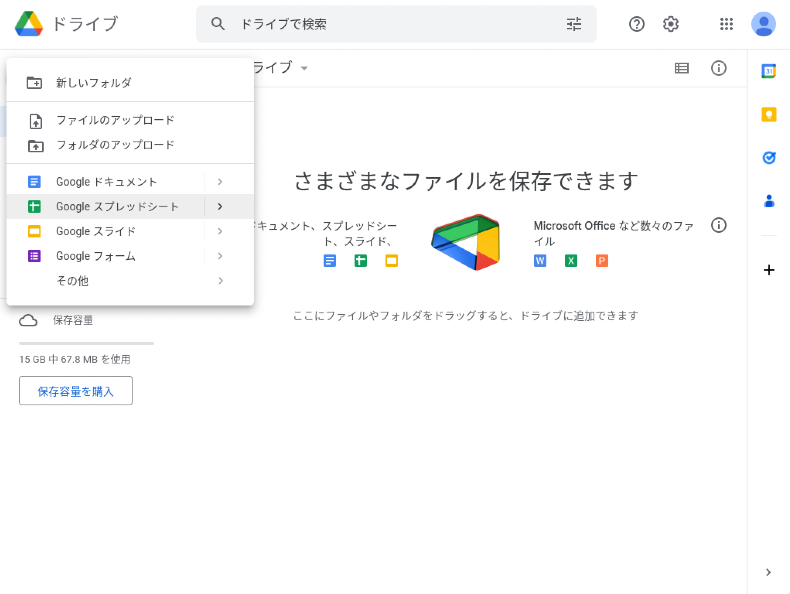Viewport: 790px width, 594px height.
Task: Click the storage usage progress bar
Action: [86, 343]
